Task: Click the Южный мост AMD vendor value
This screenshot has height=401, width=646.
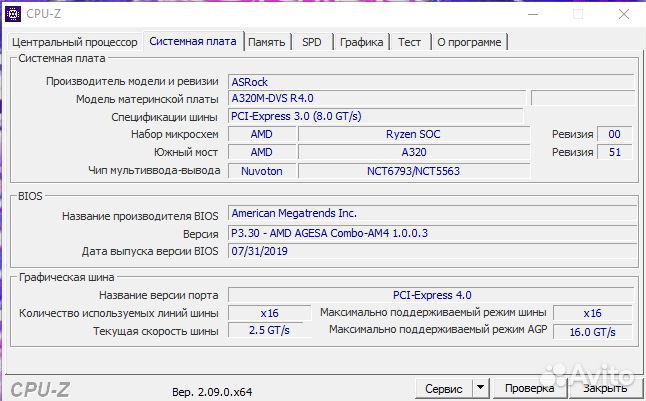Action: (x=262, y=152)
